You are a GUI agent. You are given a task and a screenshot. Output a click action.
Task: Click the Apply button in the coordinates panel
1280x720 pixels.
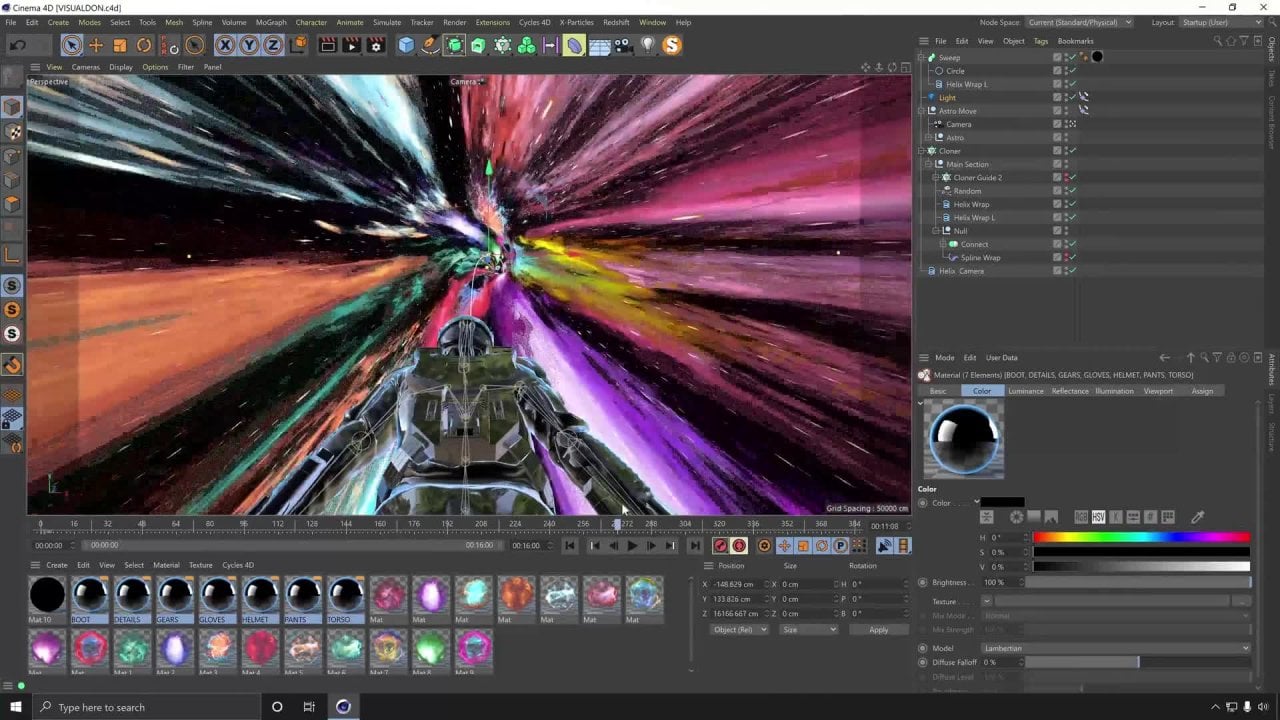pyautogui.click(x=878, y=630)
